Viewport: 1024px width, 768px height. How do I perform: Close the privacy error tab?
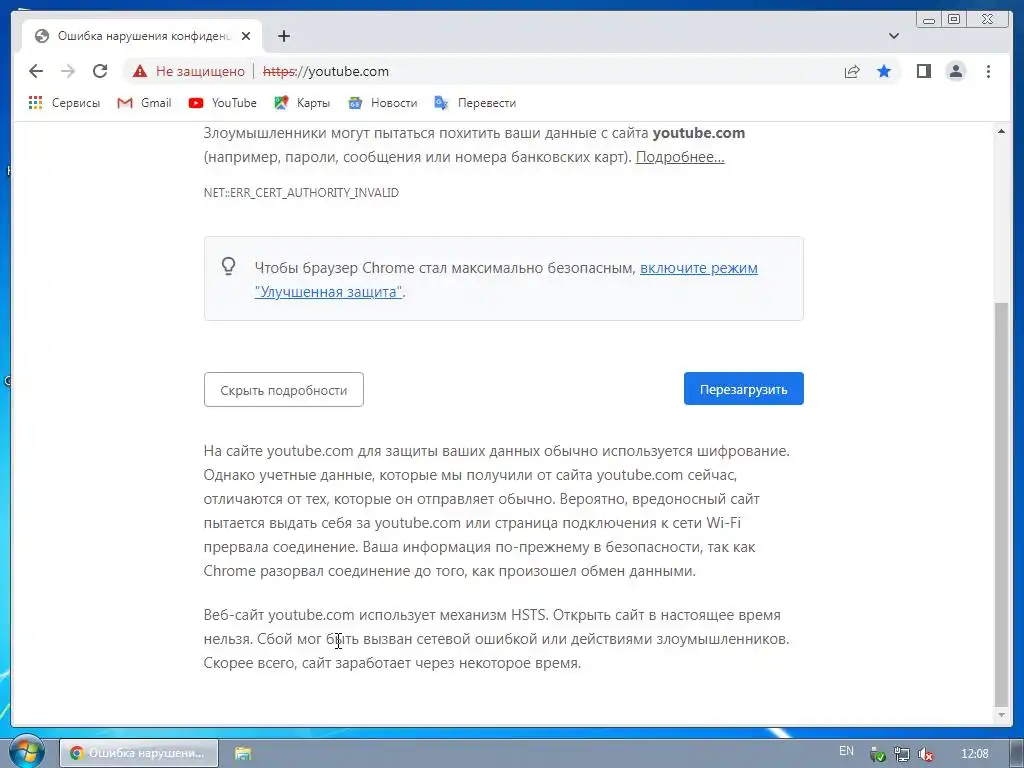246,36
